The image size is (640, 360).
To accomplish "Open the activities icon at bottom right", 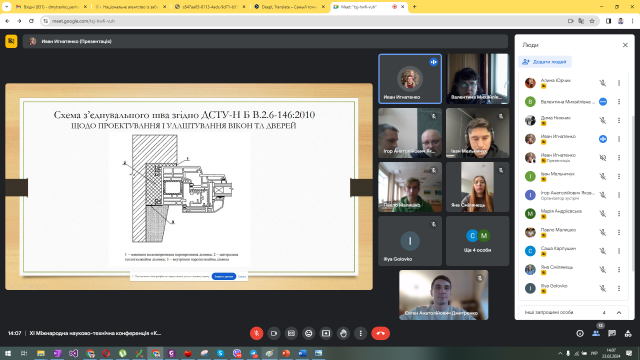I will click(x=628, y=333).
